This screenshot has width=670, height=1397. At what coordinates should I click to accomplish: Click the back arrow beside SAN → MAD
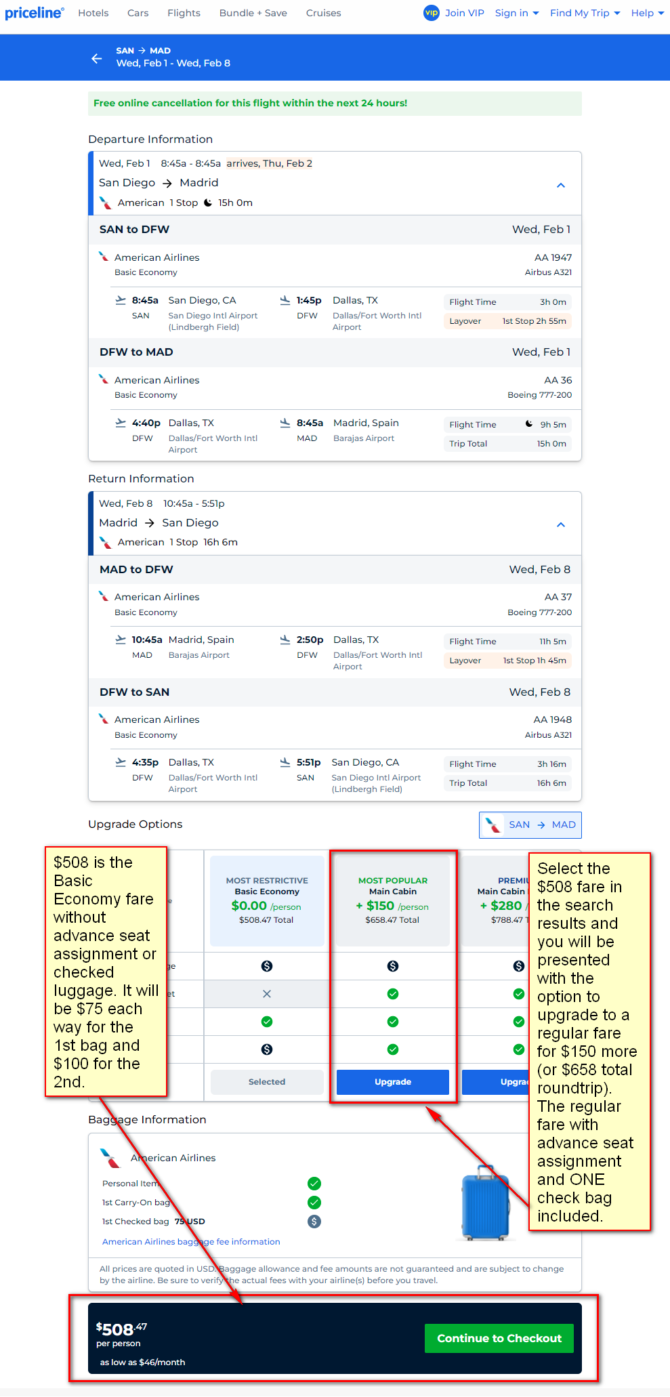tap(97, 58)
